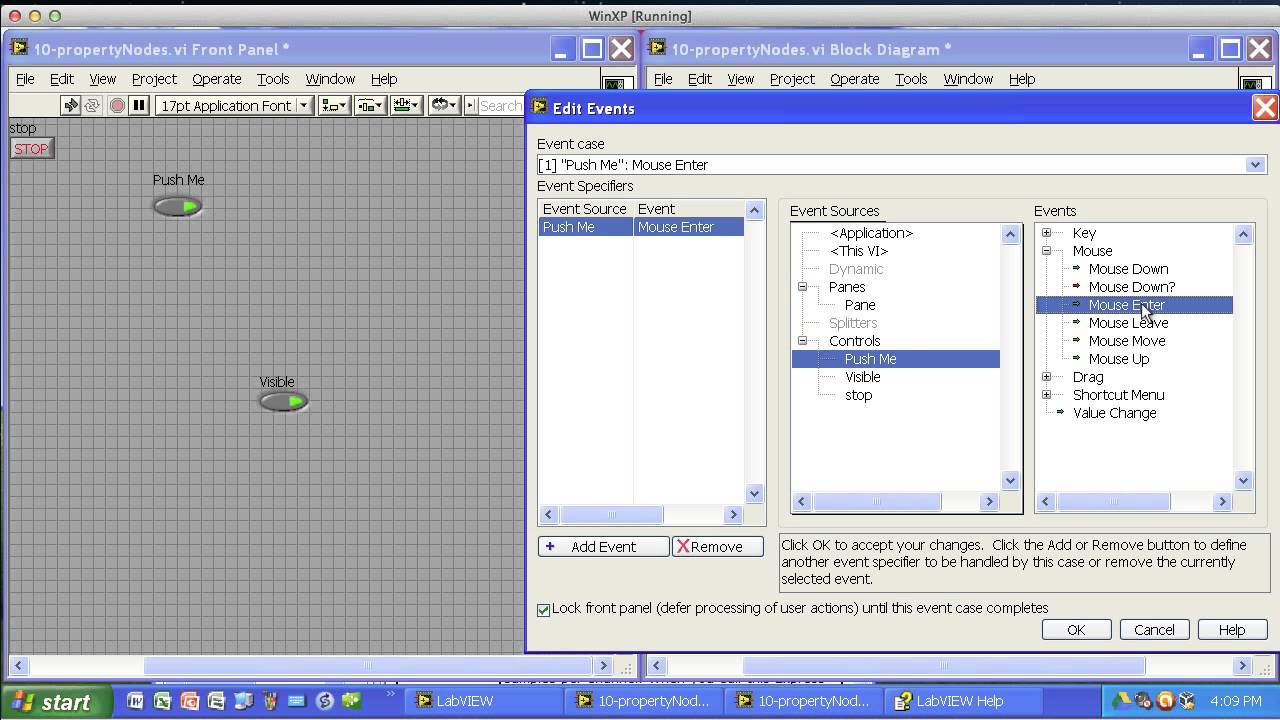Select the Mouse Move event
The width and height of the screenshot is (1280, 720).
coord(1126,341)
